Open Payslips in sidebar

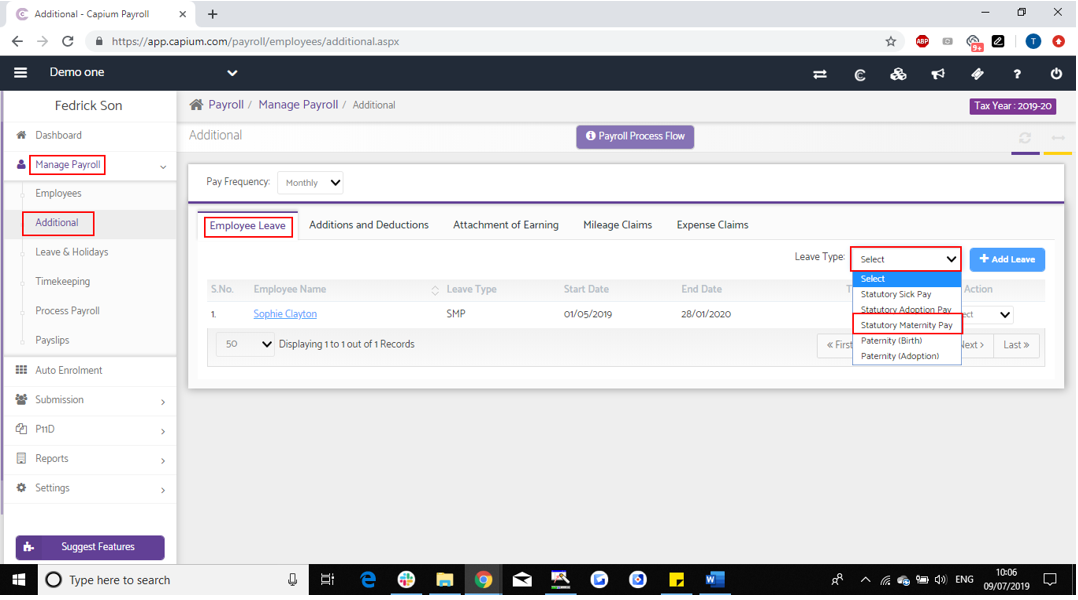tap(52, 340)
